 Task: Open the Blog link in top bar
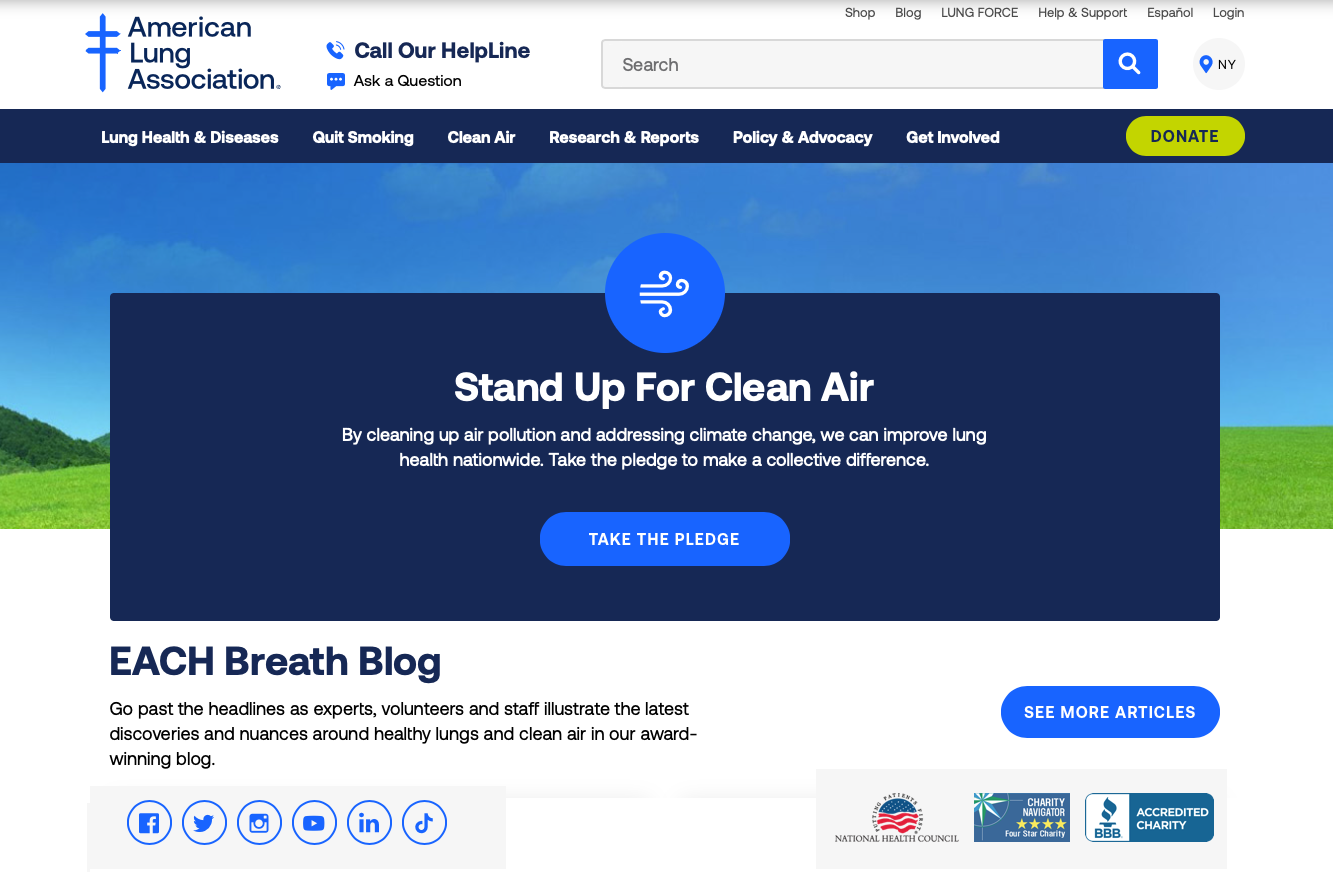tap(908, 13)
